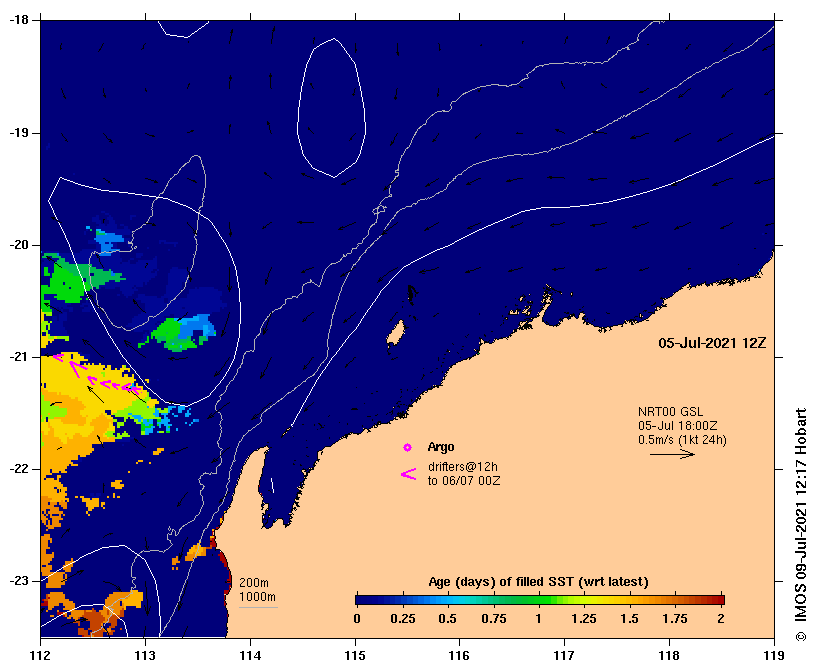This screenshot has width=818, height=672.
Task: Click the '200m' depth contour label
Action: point(254,583)
